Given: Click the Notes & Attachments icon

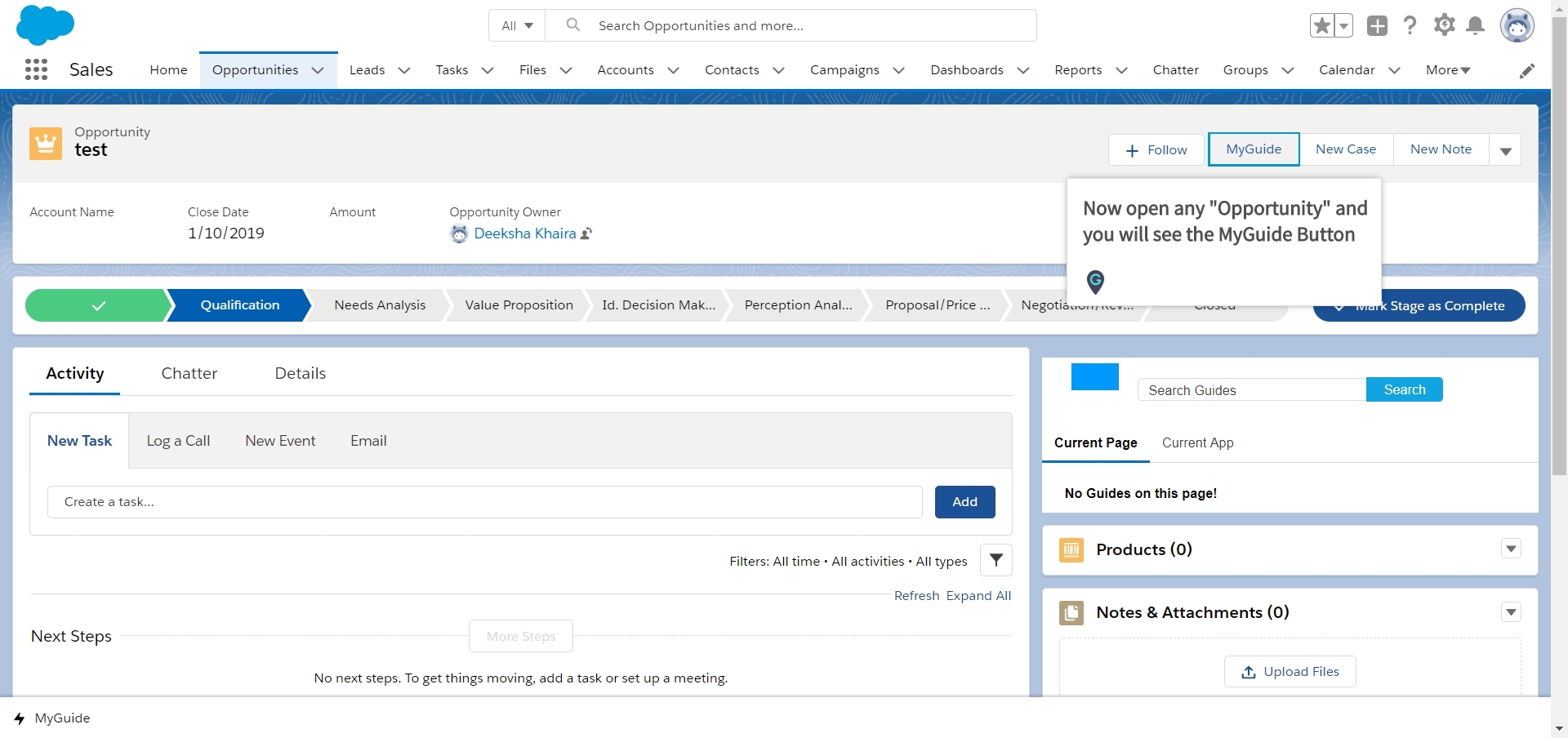Looking at the screenshot, I should (1071, 612).
